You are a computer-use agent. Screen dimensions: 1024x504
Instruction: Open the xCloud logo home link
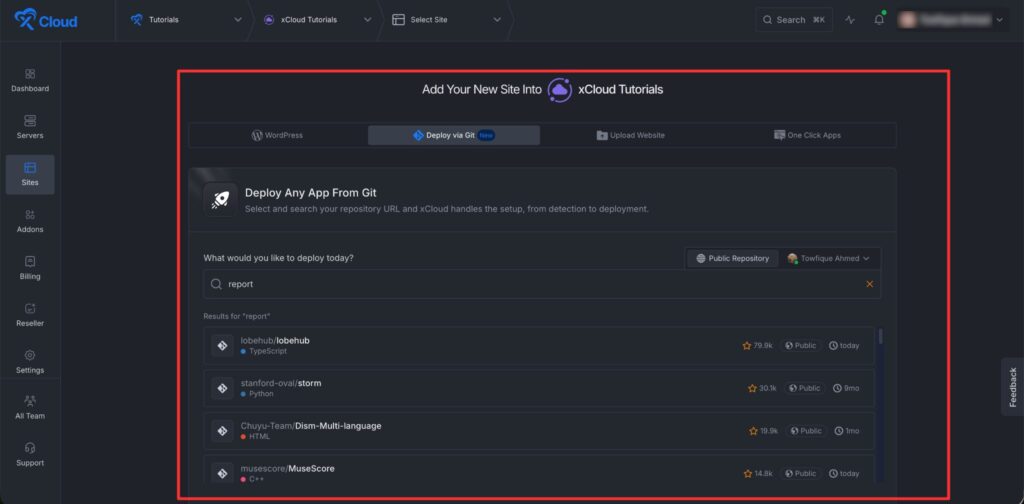pyautogui.click(x=46, y=20)
